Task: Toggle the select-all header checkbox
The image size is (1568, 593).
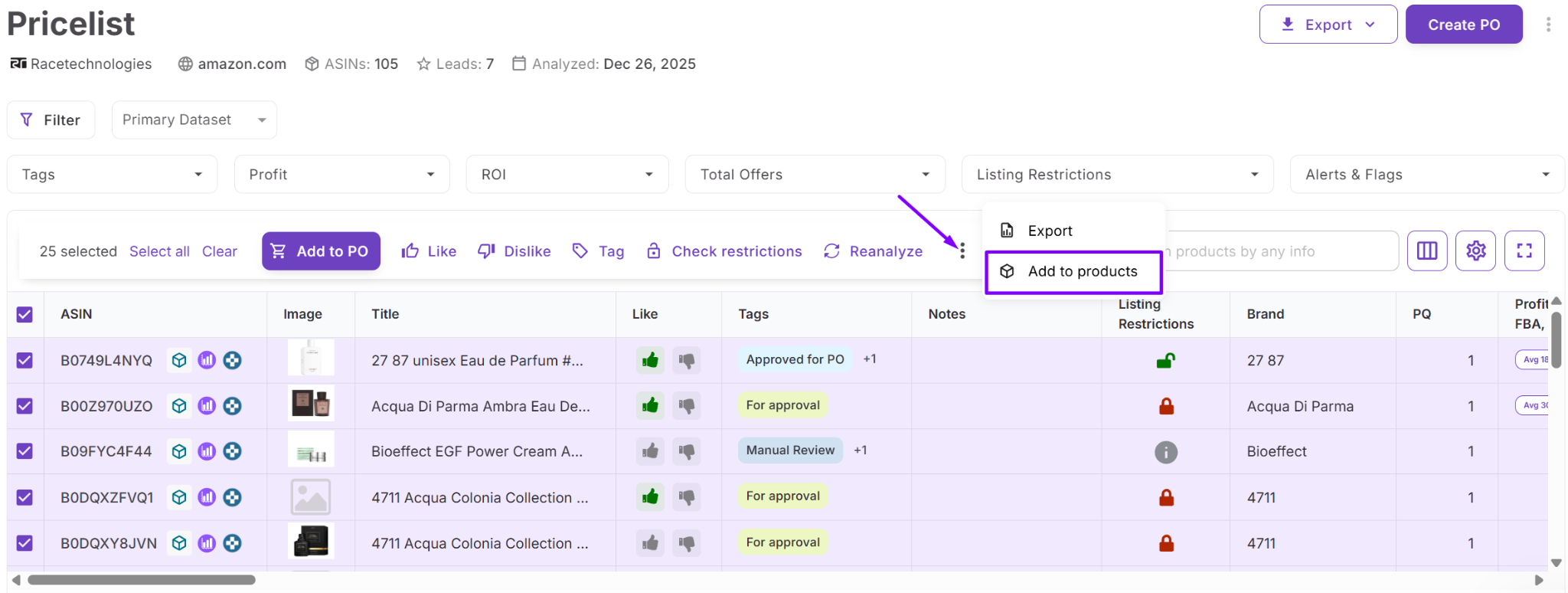Action: 24,314
